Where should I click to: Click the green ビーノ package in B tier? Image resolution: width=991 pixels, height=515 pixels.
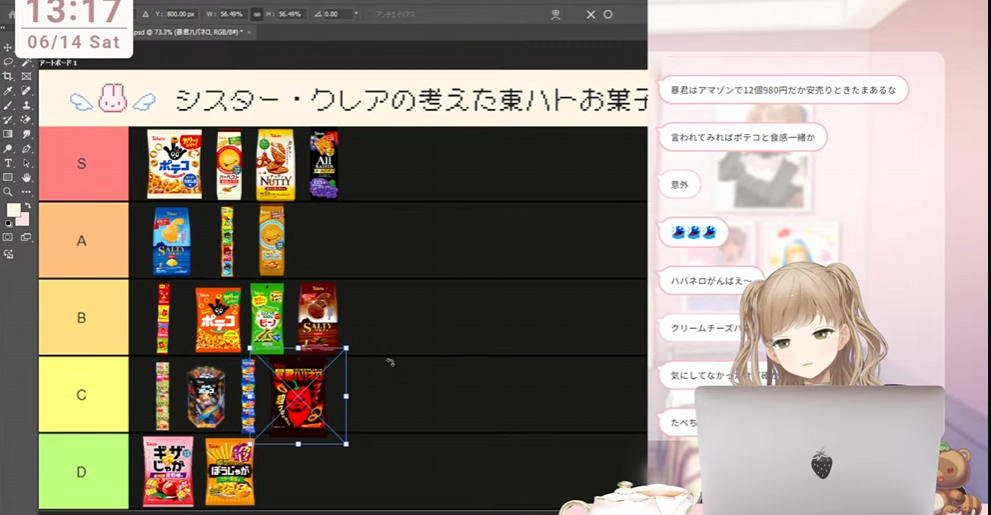click(x=267, y=318)
